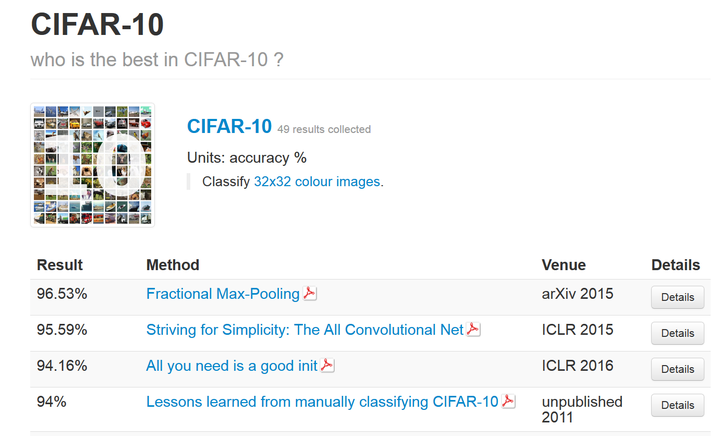Open the Fractional Max-Pooling paper link

coord(223,294)
